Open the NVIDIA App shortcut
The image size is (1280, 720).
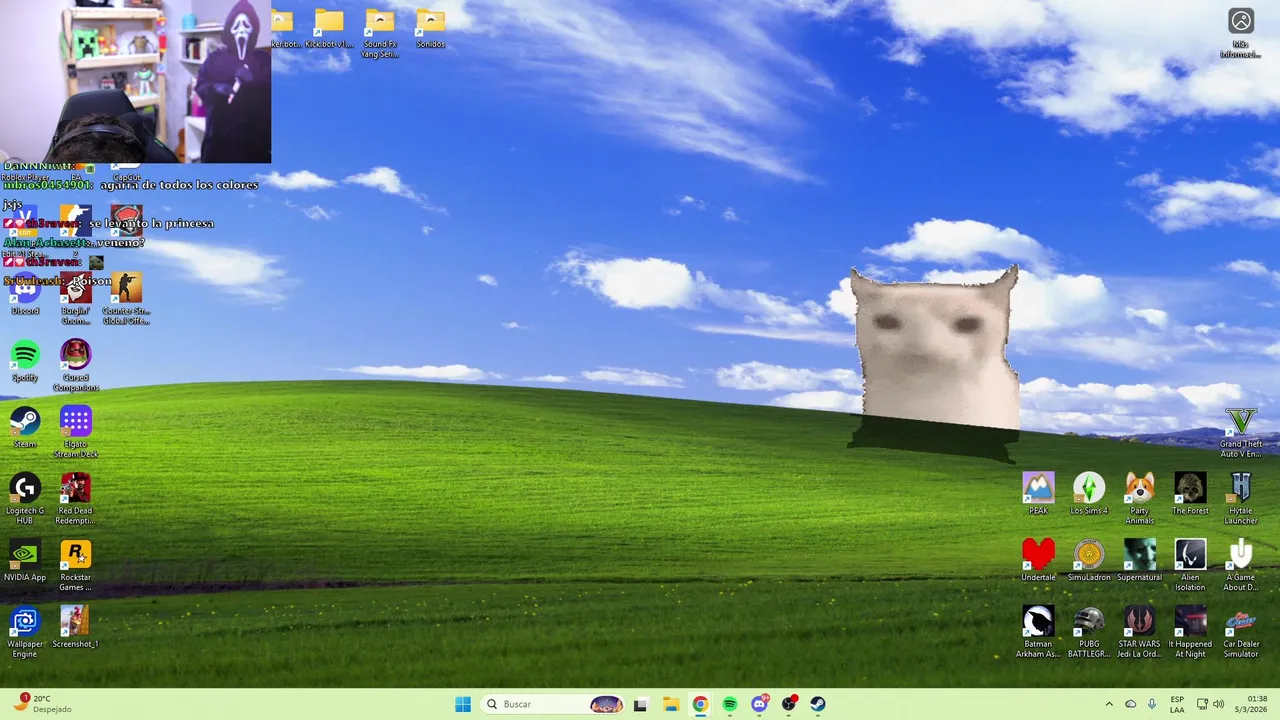tap(25, 562)
